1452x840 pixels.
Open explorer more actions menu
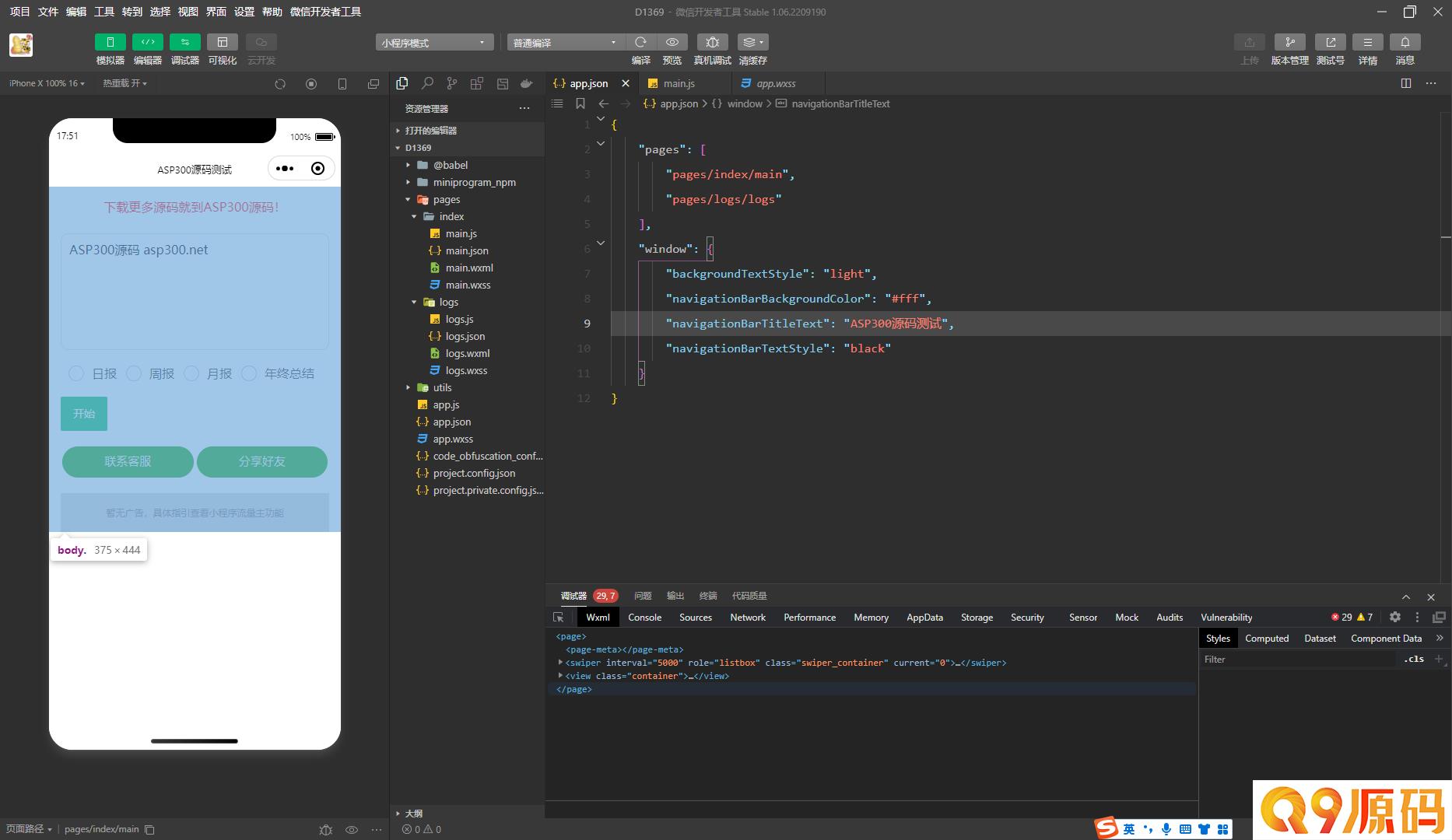pyautogui.click(x=524, y=108)
